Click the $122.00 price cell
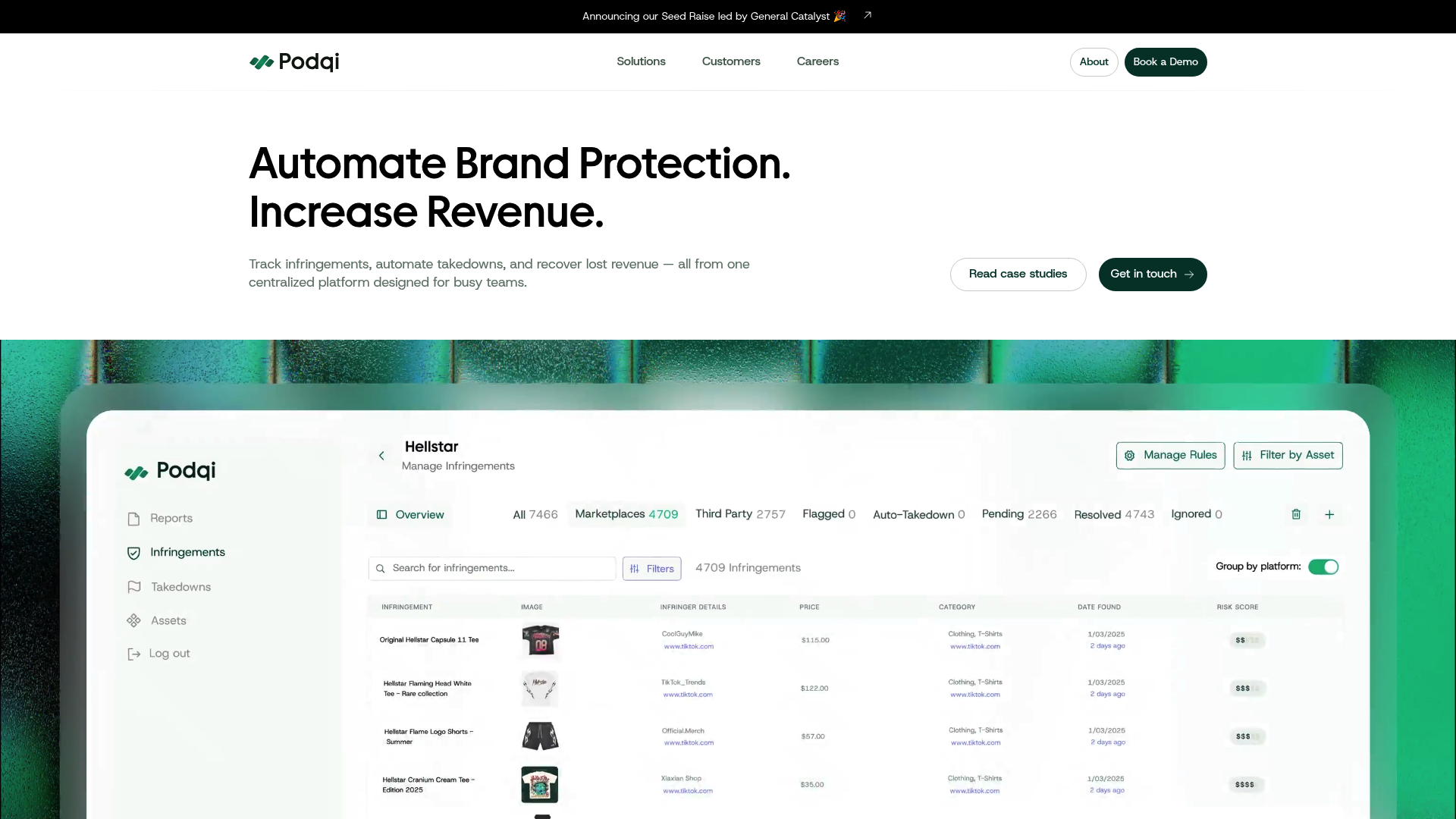The height and width of the screenshot is (819, 1456). coord(814,689)
